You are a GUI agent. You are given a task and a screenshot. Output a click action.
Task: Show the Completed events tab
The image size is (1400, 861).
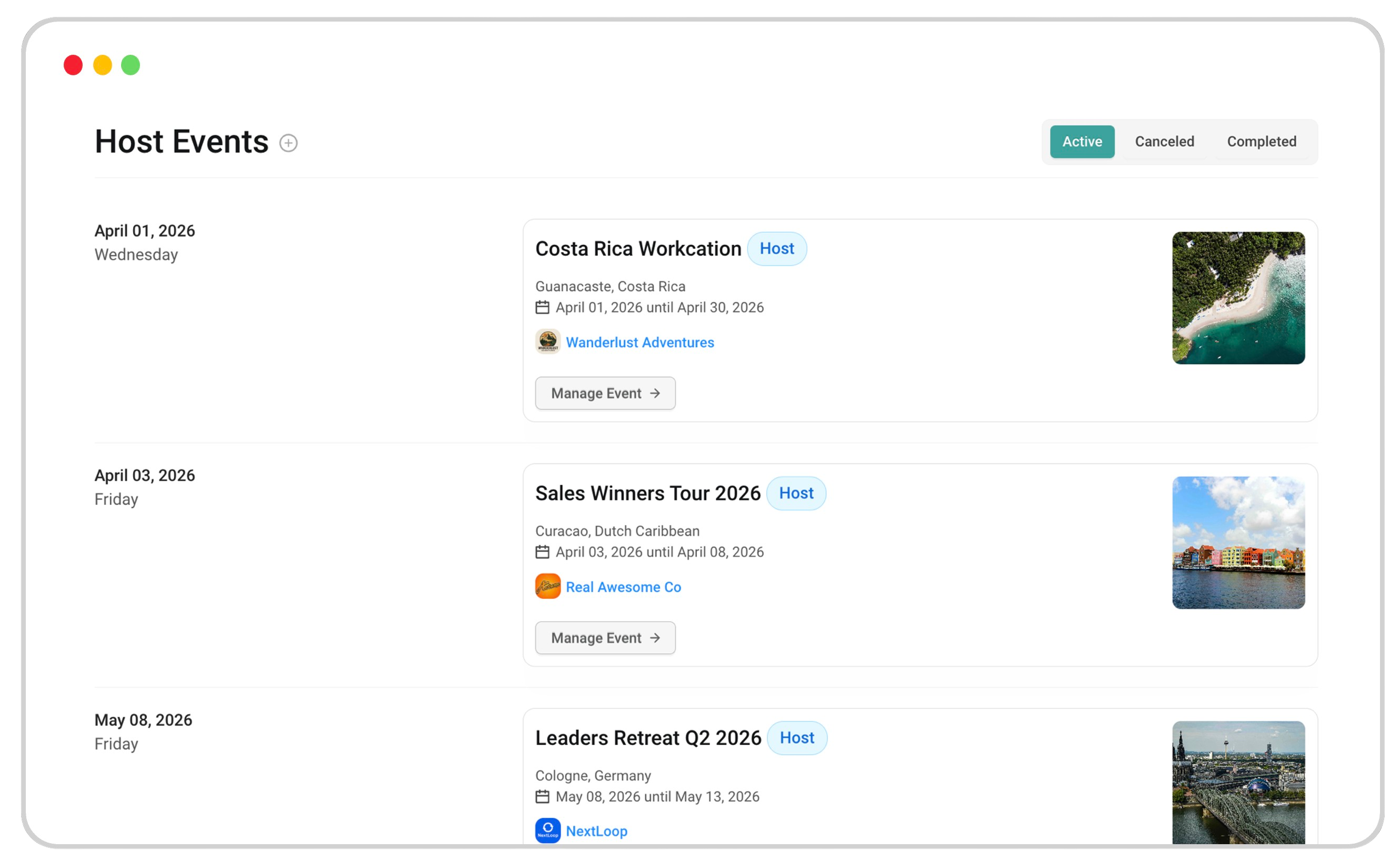pyautogui.click(x=1261, y=142)
